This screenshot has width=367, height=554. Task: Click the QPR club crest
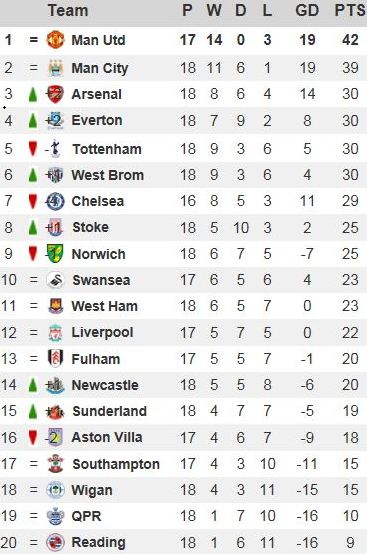click(55, 516)
